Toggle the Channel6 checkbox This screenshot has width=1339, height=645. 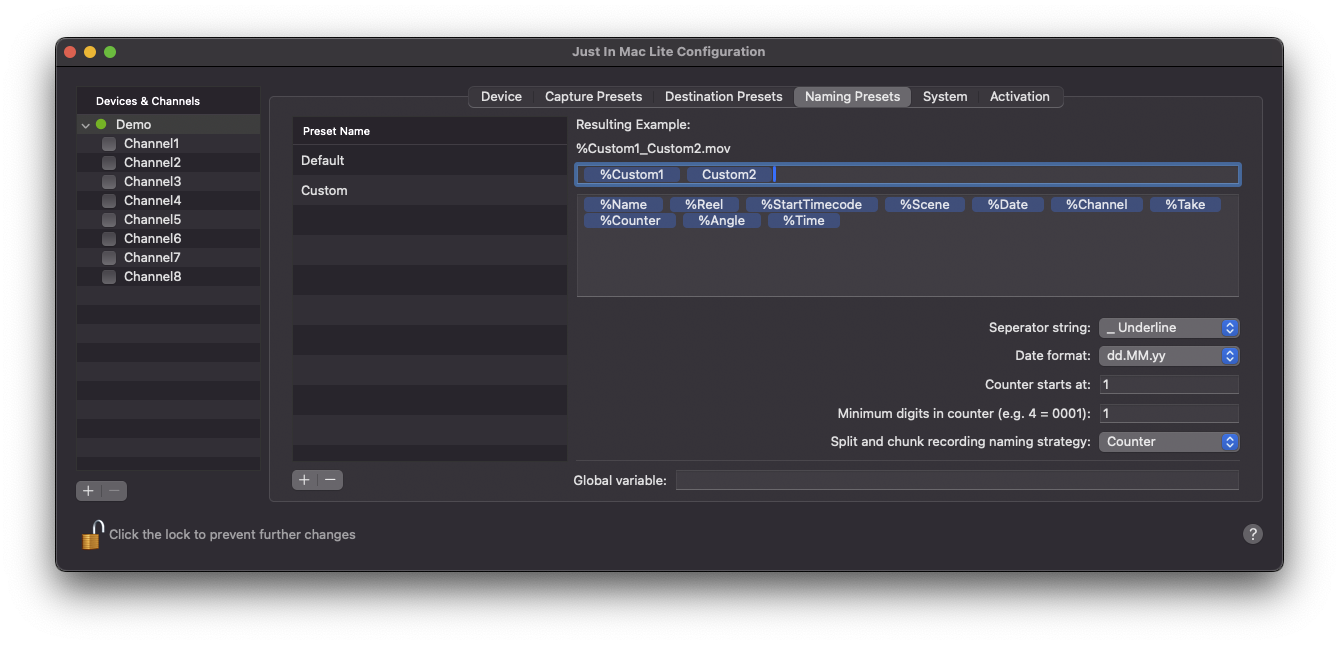(109, 239)
